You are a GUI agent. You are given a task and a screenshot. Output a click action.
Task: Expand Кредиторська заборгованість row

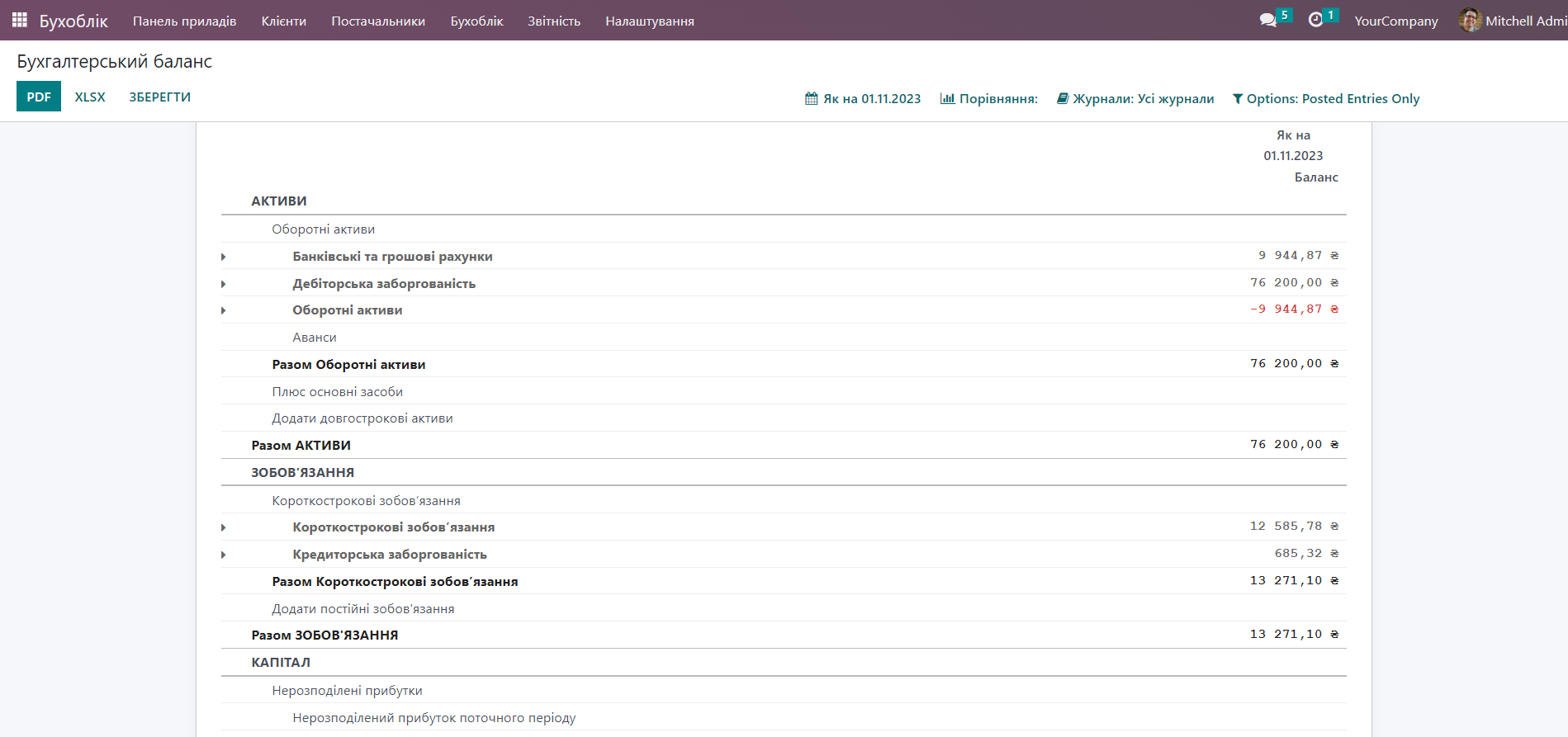point(224,555)
